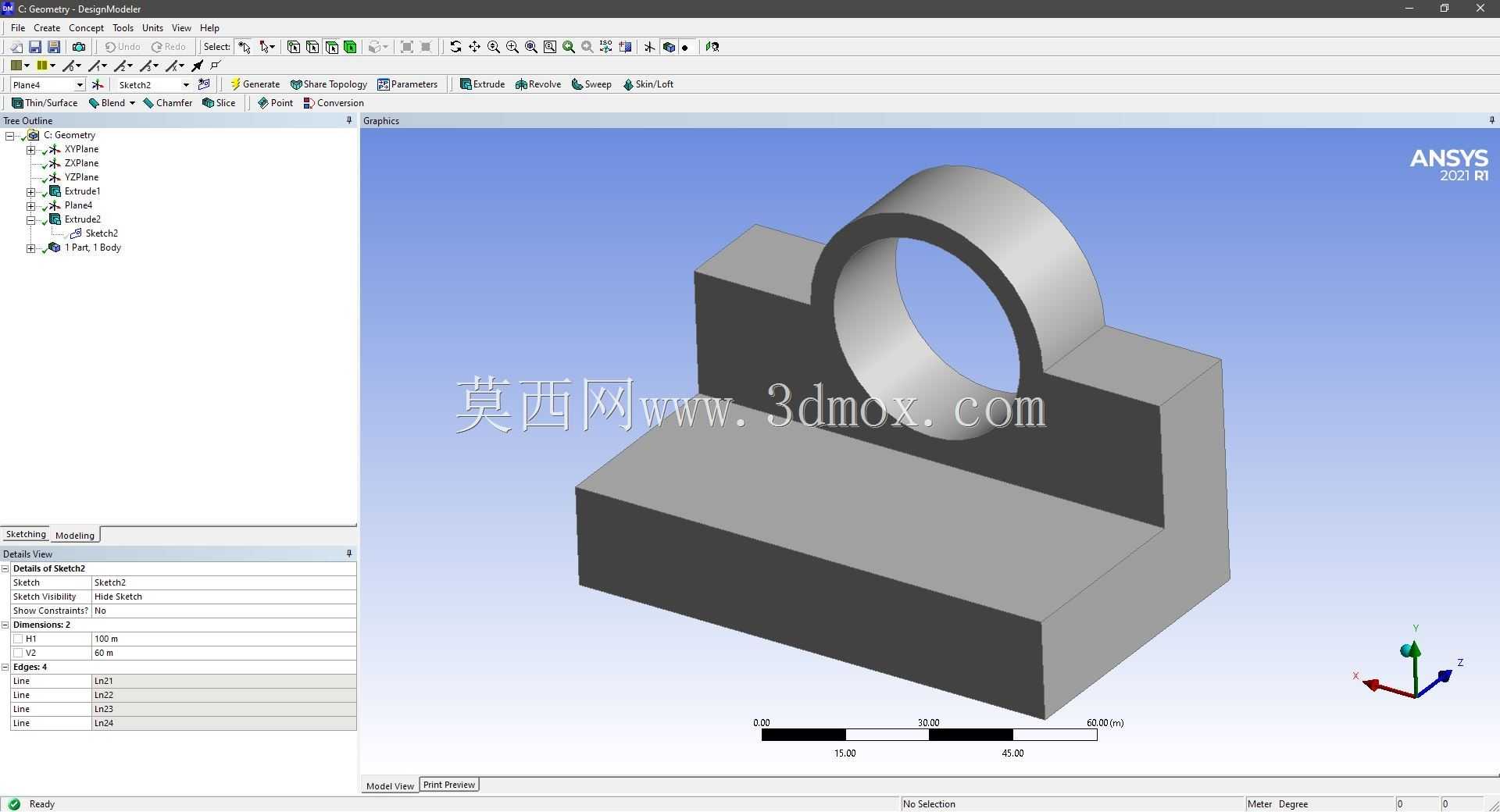Viewport: 1500px width, 812px height.
Task: Click the Sketch Visibility Hide Sketch field
Action: (224, 597)
